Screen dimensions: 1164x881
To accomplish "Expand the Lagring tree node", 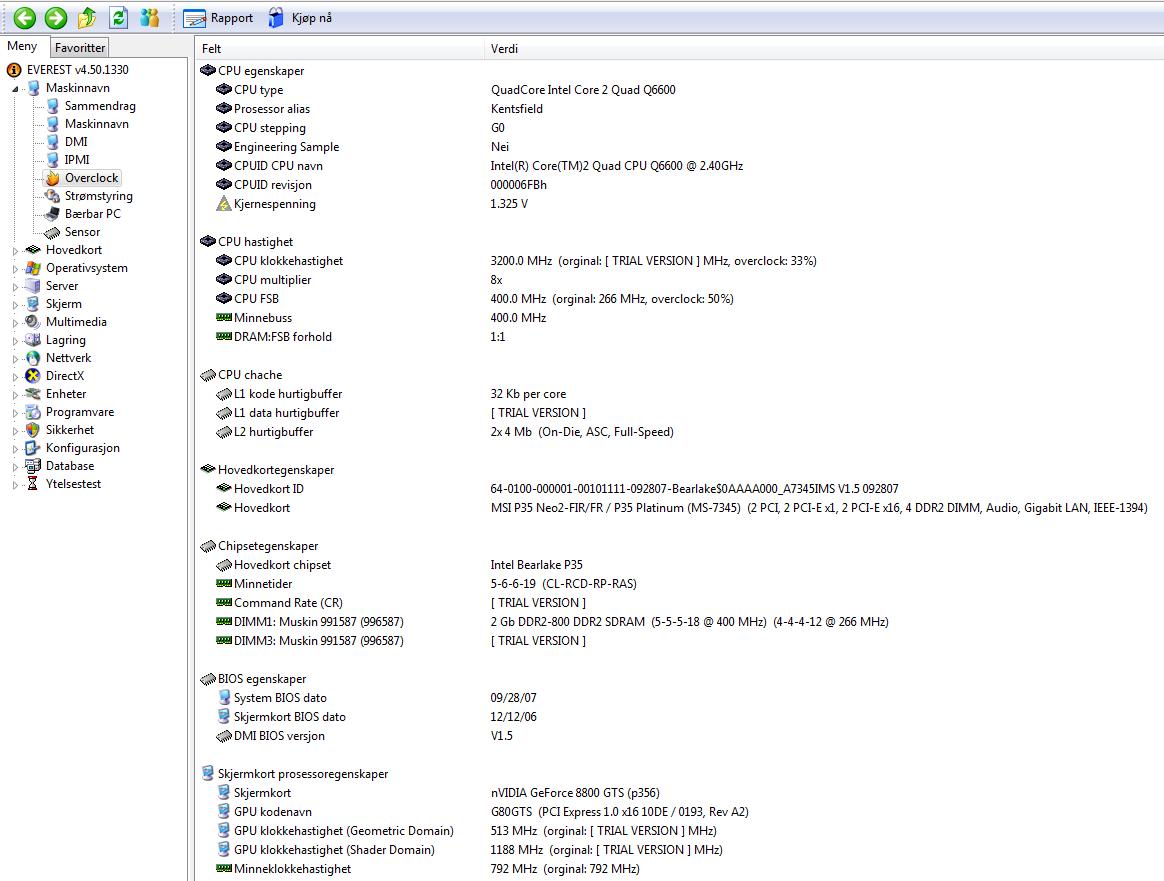I will [x=15, y=341].
